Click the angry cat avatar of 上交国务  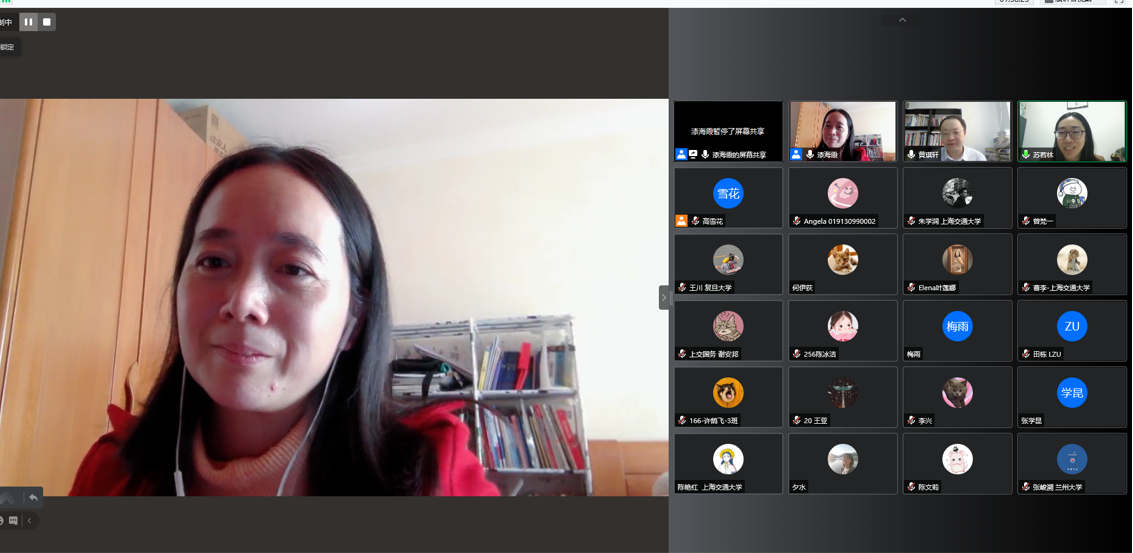[x=728, y=326]
